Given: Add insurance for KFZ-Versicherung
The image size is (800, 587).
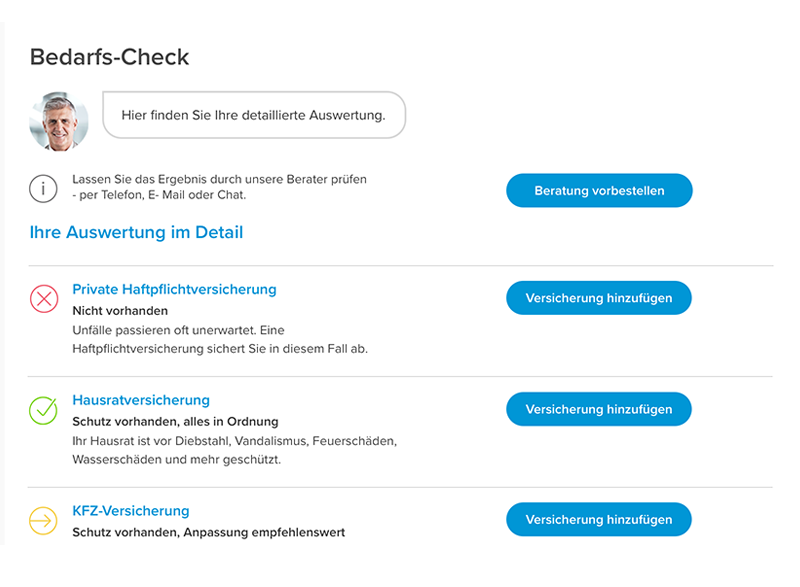Looking at the screenshot, I should 598,519.
